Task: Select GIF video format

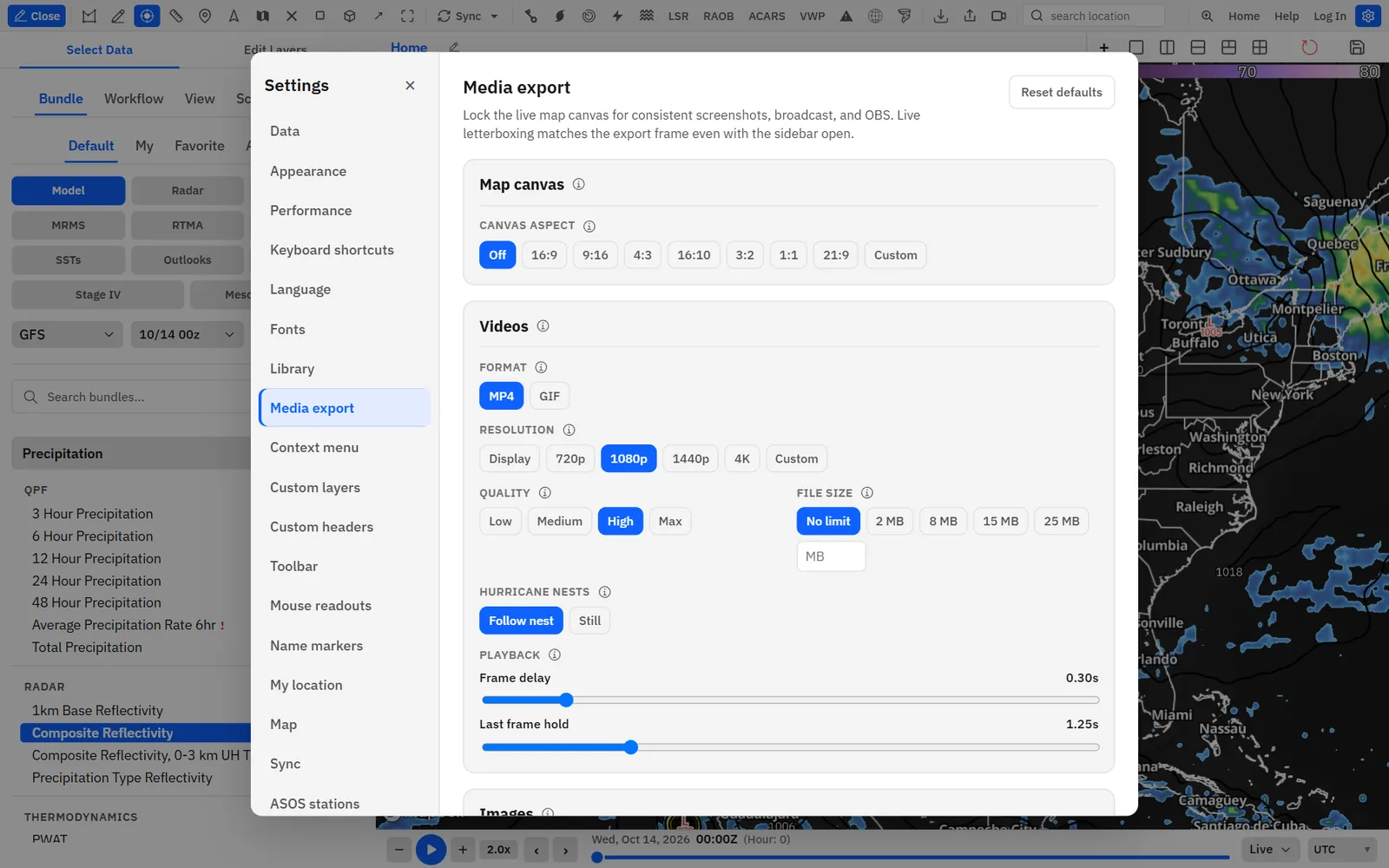Action: 550,396
